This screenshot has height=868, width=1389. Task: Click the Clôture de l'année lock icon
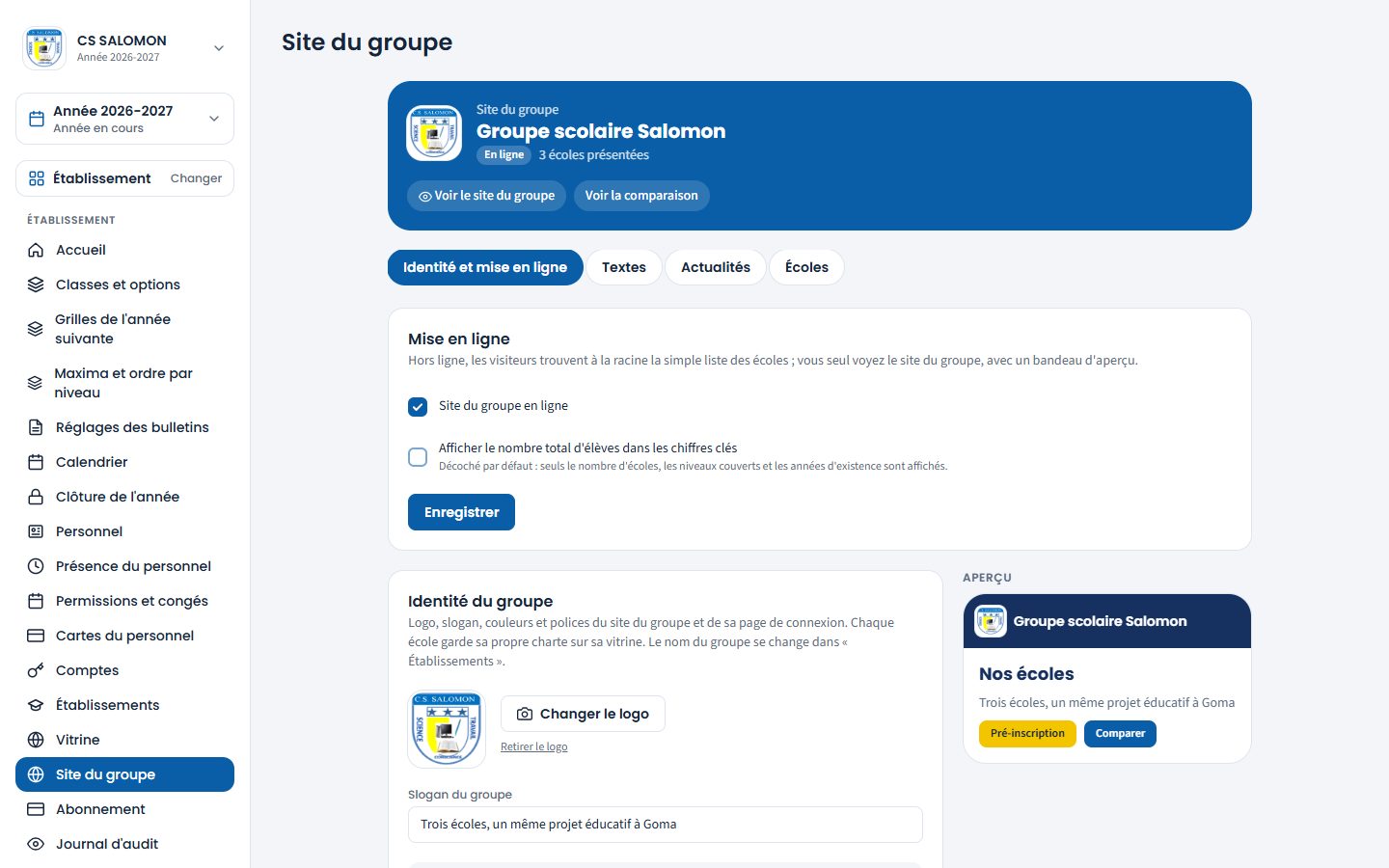point(36,497)
